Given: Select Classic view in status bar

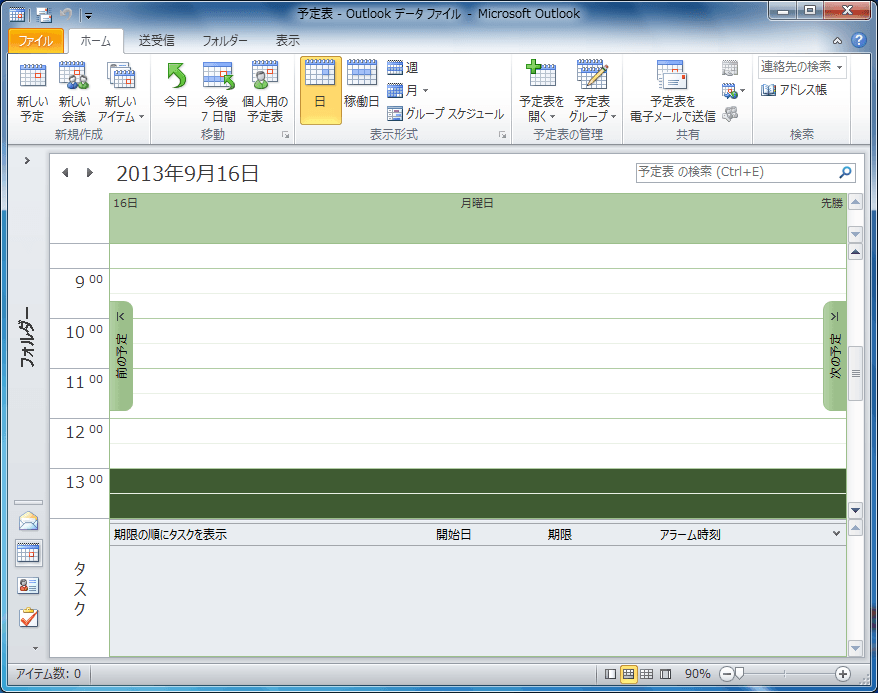Looking at the screenshot, I should (x=665, y=674).
